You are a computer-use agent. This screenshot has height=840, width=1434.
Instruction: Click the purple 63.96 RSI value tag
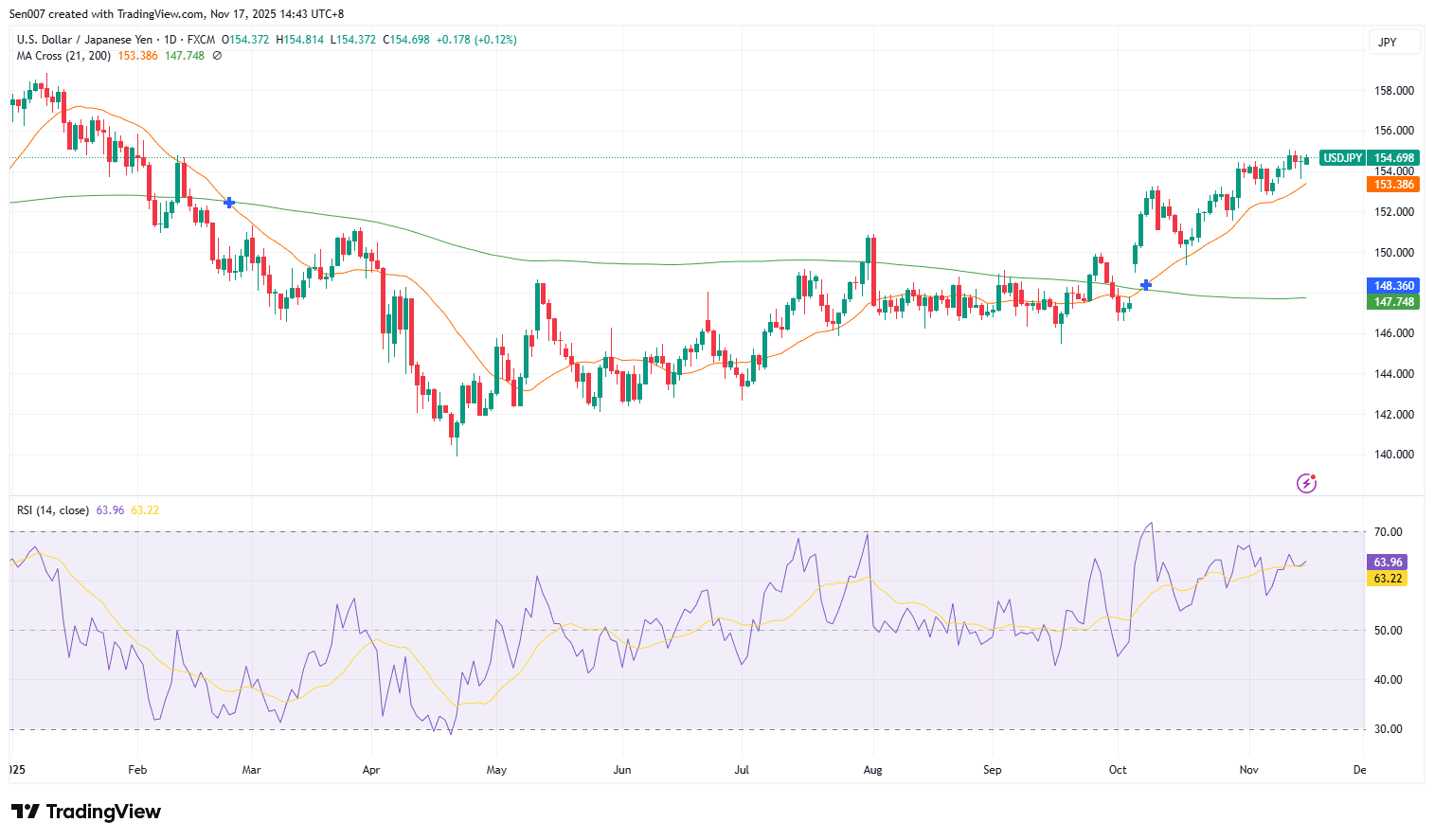pos(1386,562)
